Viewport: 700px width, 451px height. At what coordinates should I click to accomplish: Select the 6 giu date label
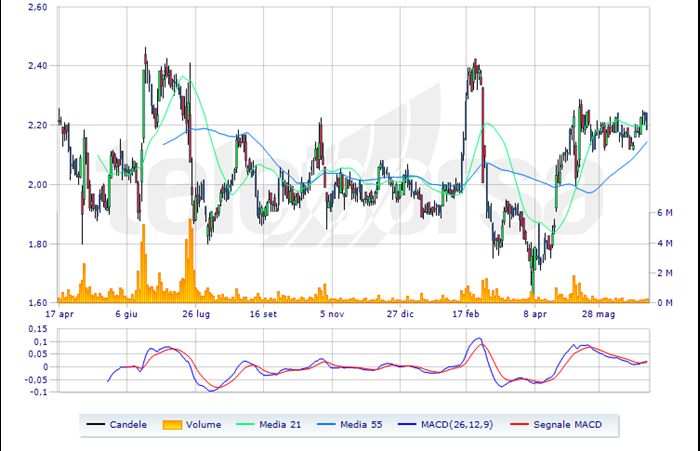pos(126,314)
